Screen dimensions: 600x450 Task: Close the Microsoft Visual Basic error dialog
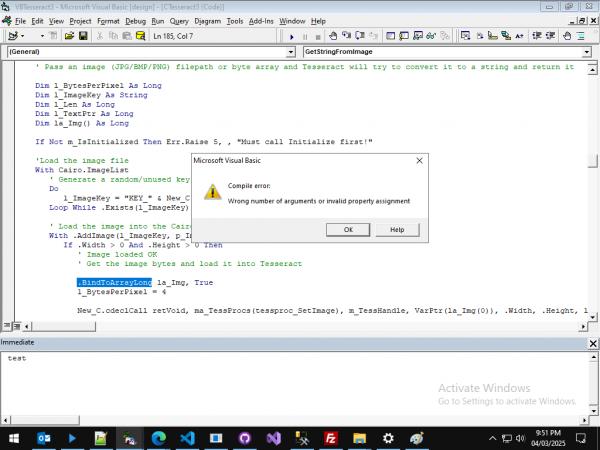[x=419, y=161]
